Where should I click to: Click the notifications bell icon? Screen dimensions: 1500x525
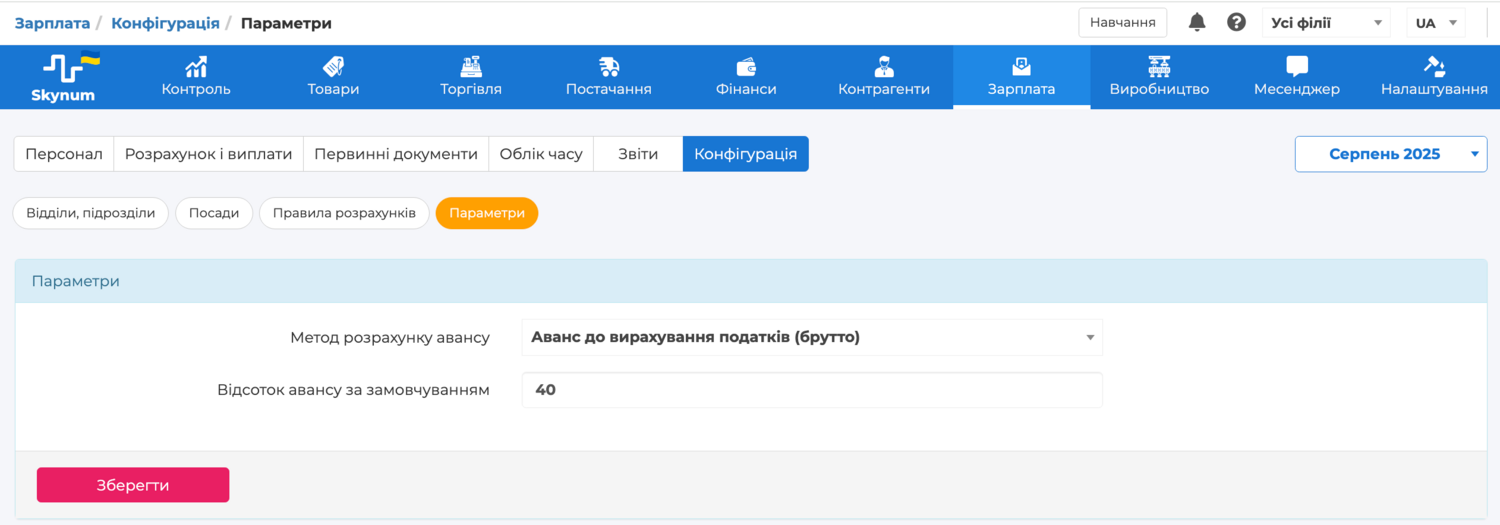click(x=1197, y=22)
